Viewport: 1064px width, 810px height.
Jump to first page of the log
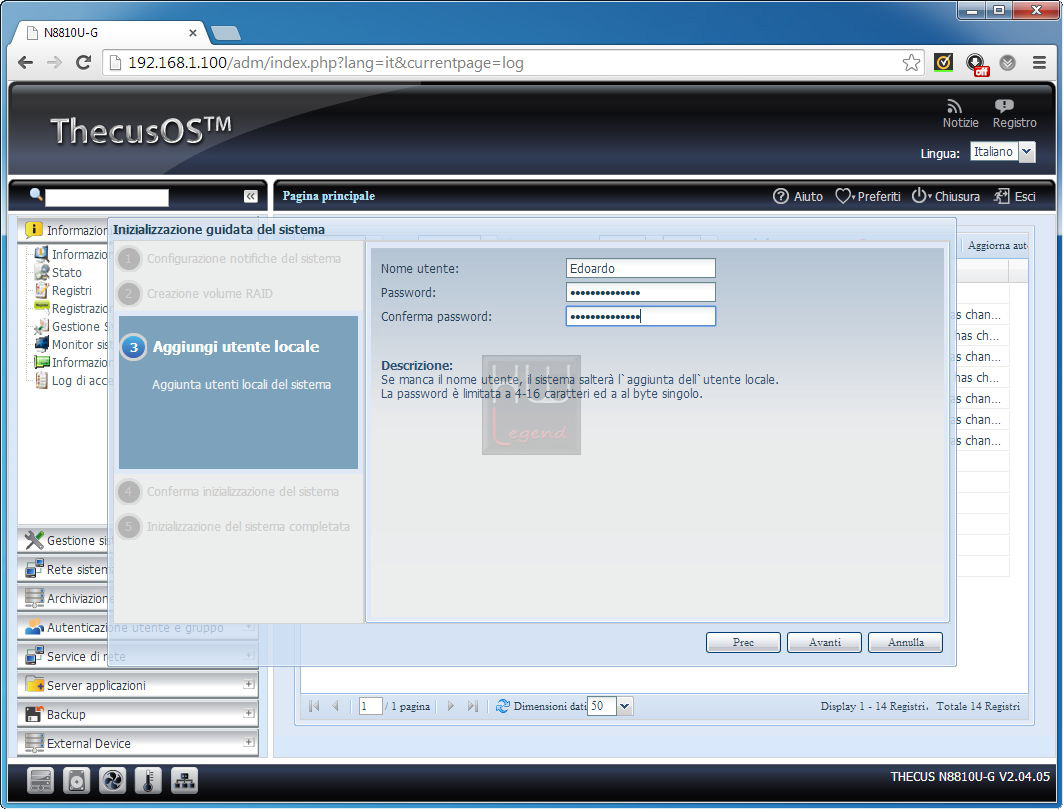(314, 706)
